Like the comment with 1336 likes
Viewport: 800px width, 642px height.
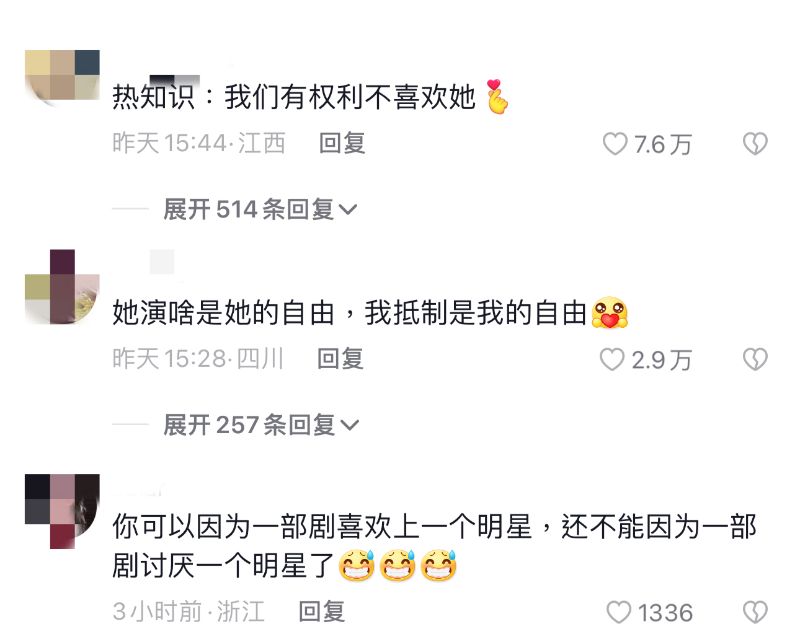618,612
